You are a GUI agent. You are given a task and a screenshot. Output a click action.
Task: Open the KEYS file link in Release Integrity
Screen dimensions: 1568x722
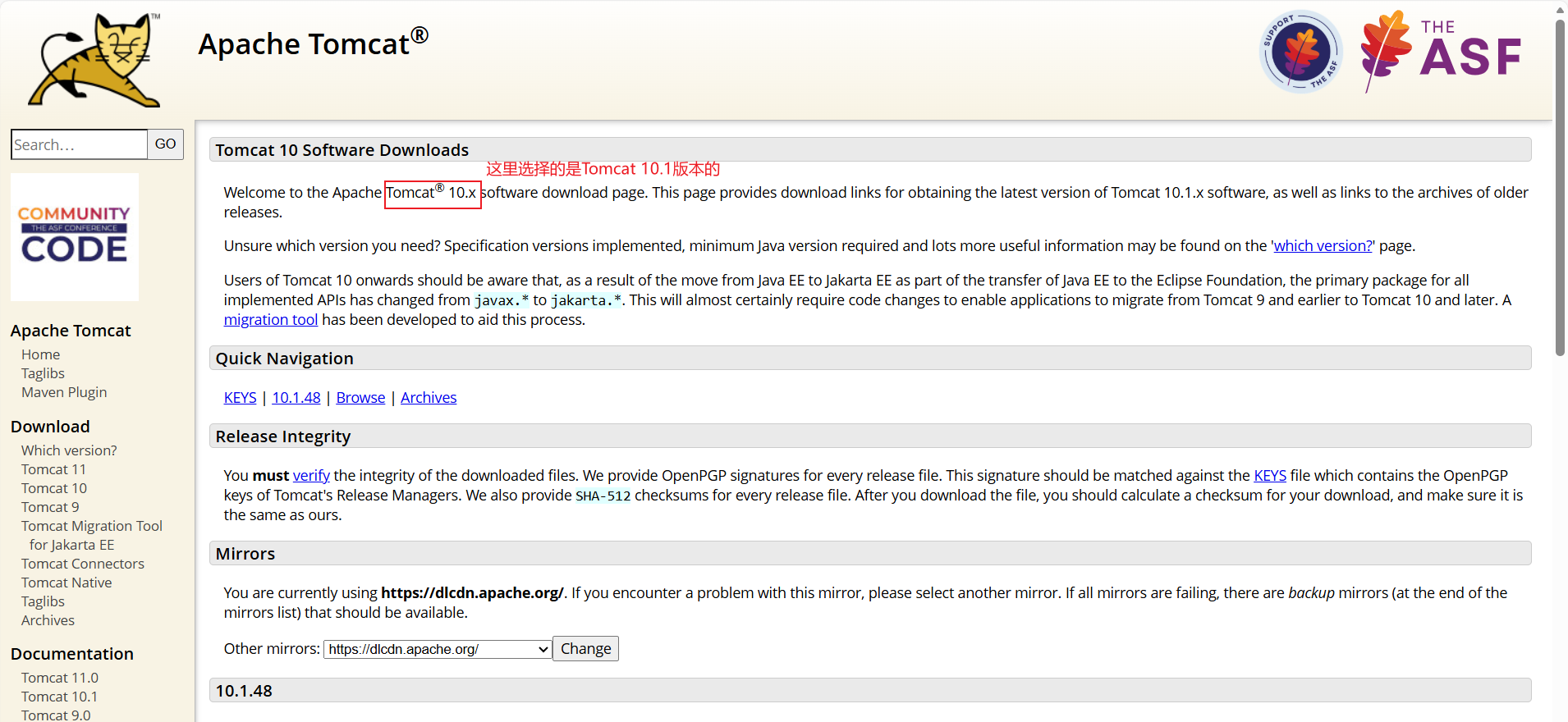click(x=1270, y=476)
